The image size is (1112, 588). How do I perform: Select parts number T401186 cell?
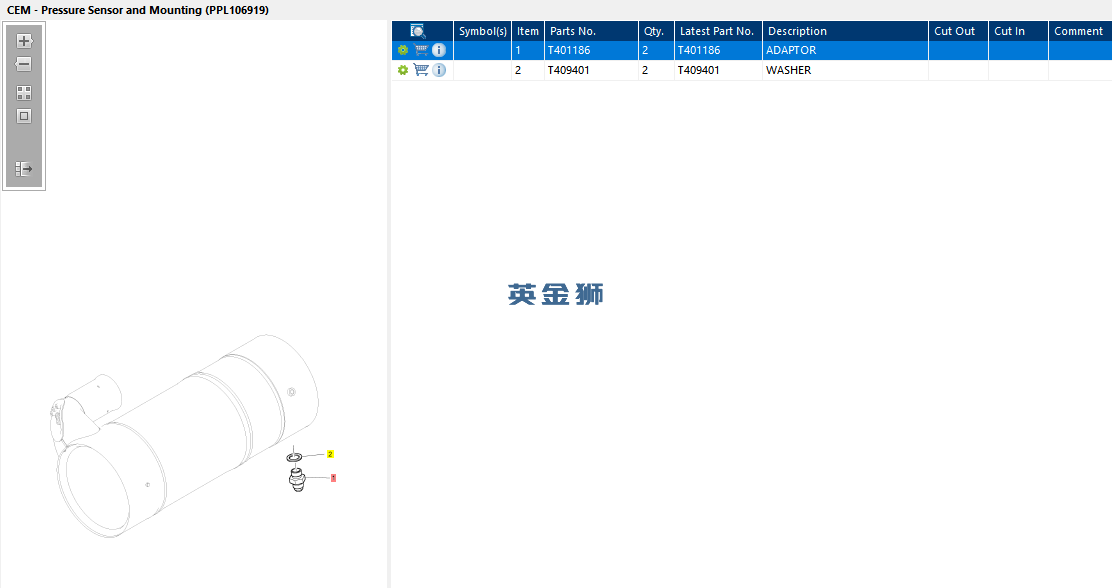pyautogui.click(x=591, y=50)
